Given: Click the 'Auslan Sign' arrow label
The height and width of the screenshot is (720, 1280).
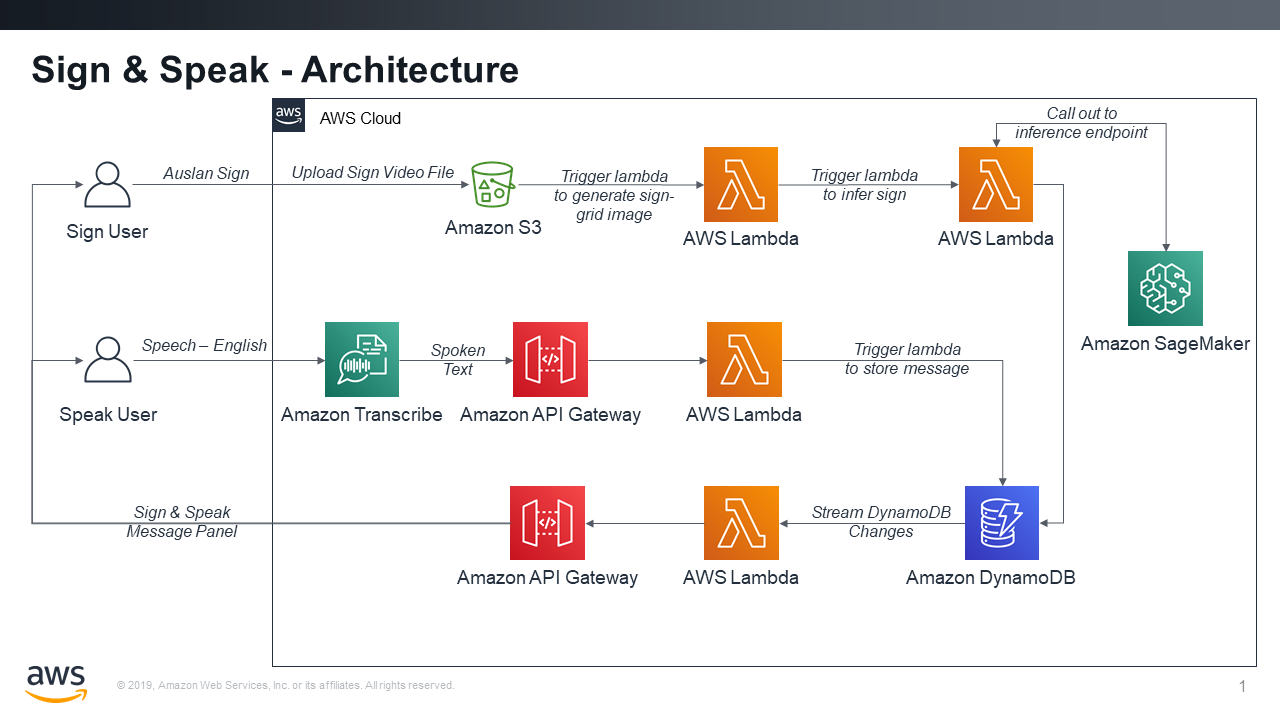Looking at the screenshot, I should coord(206,173).
